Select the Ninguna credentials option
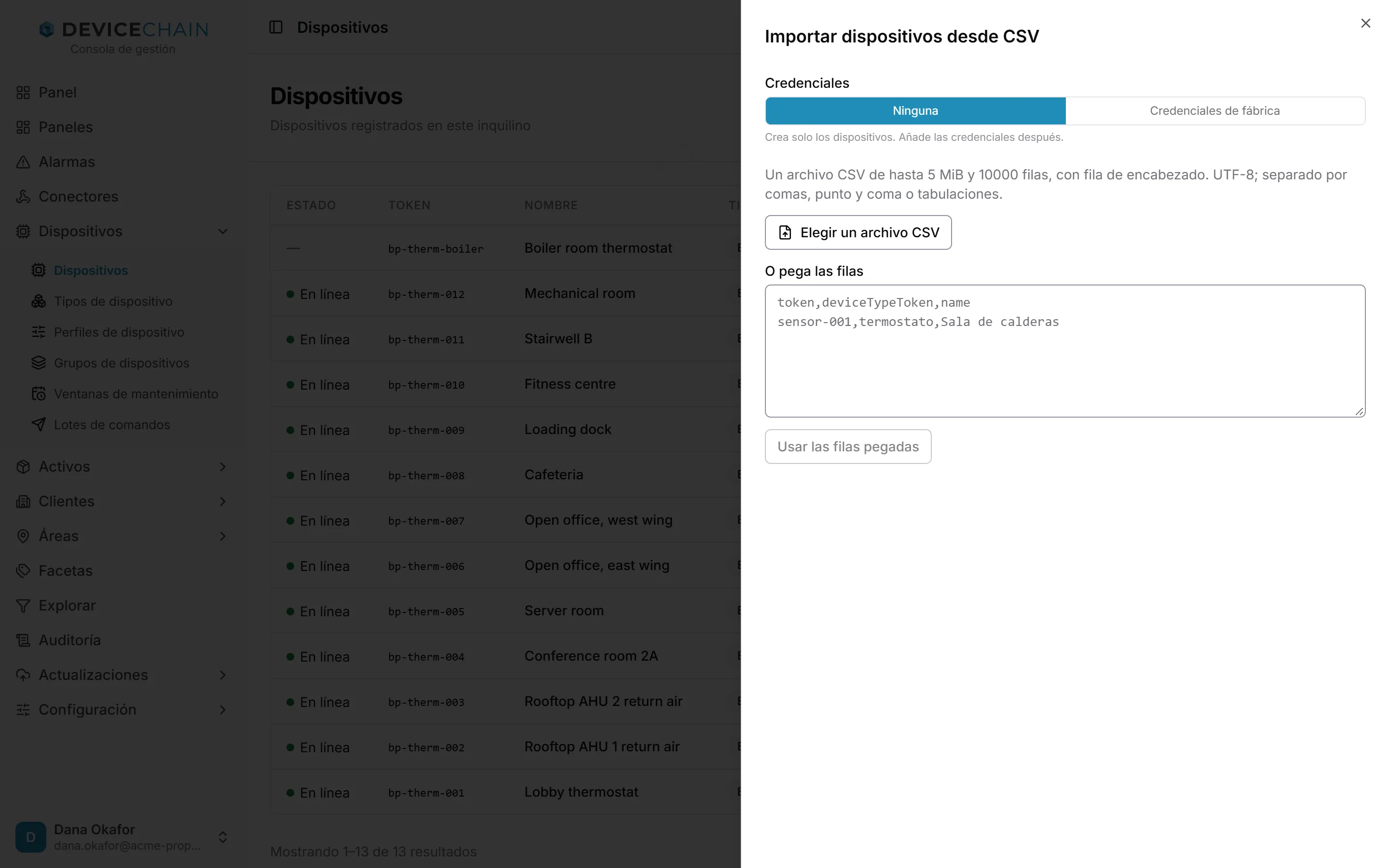1389x868 pixels. (915, 111)
